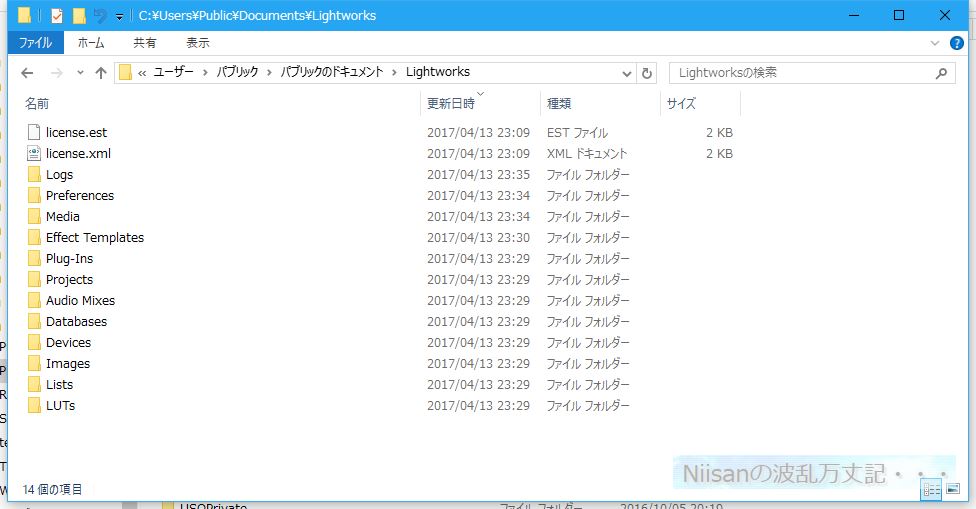Click the Properties quick access icon
The width and height of the screenshot is (976, 509).
pyautogui.click(x=57, y=16)
